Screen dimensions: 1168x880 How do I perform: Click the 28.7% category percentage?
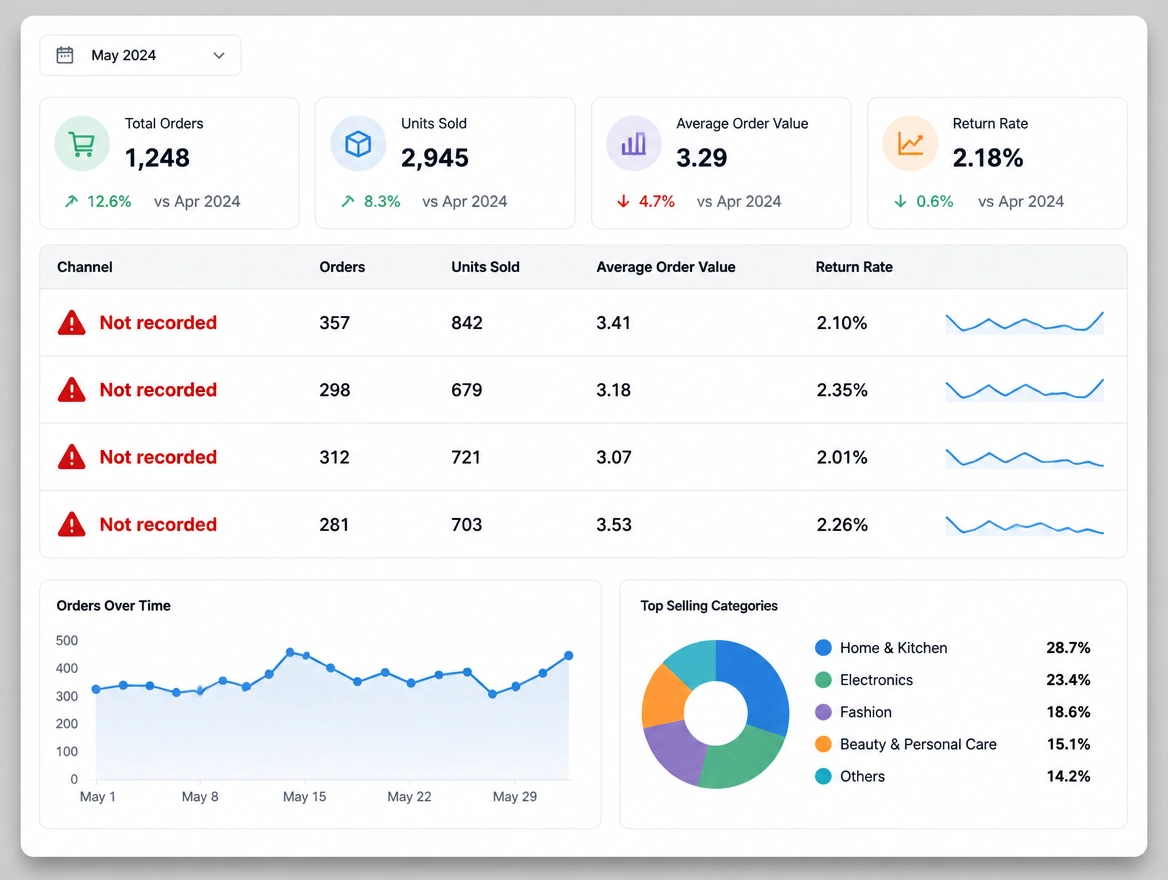(1068, 648)
